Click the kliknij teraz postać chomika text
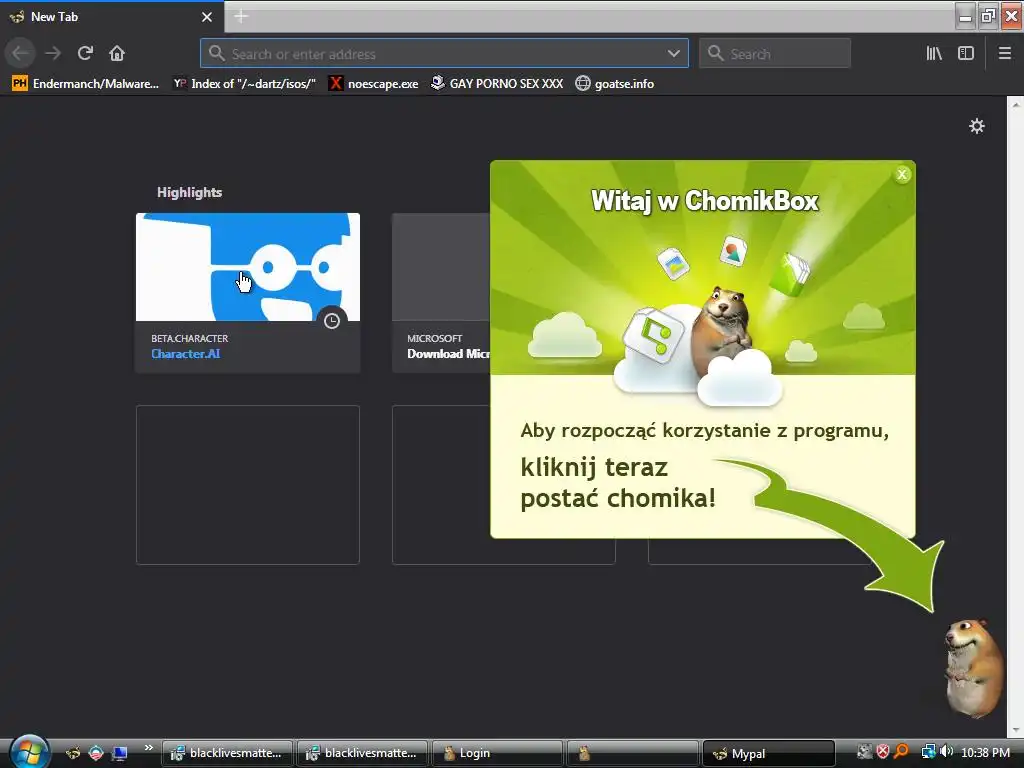Viewport: 1024px width, 768px height. (618, 483)
